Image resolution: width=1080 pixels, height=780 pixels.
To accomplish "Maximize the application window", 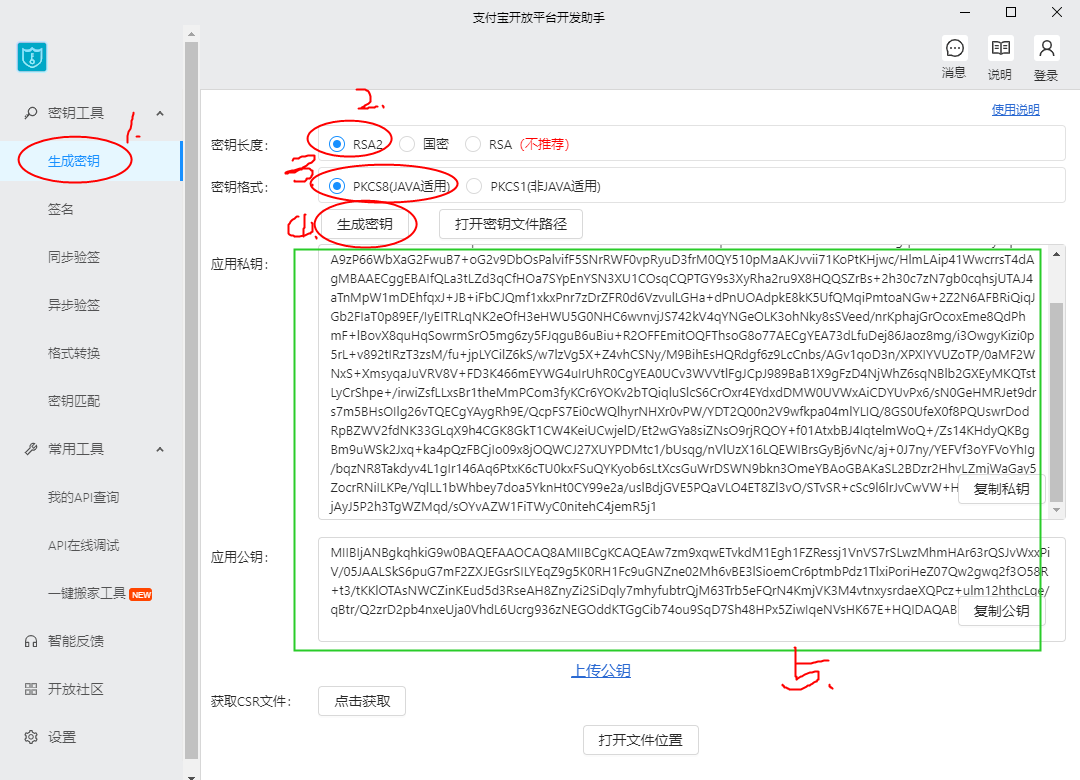I will [x=1011, y=12].
